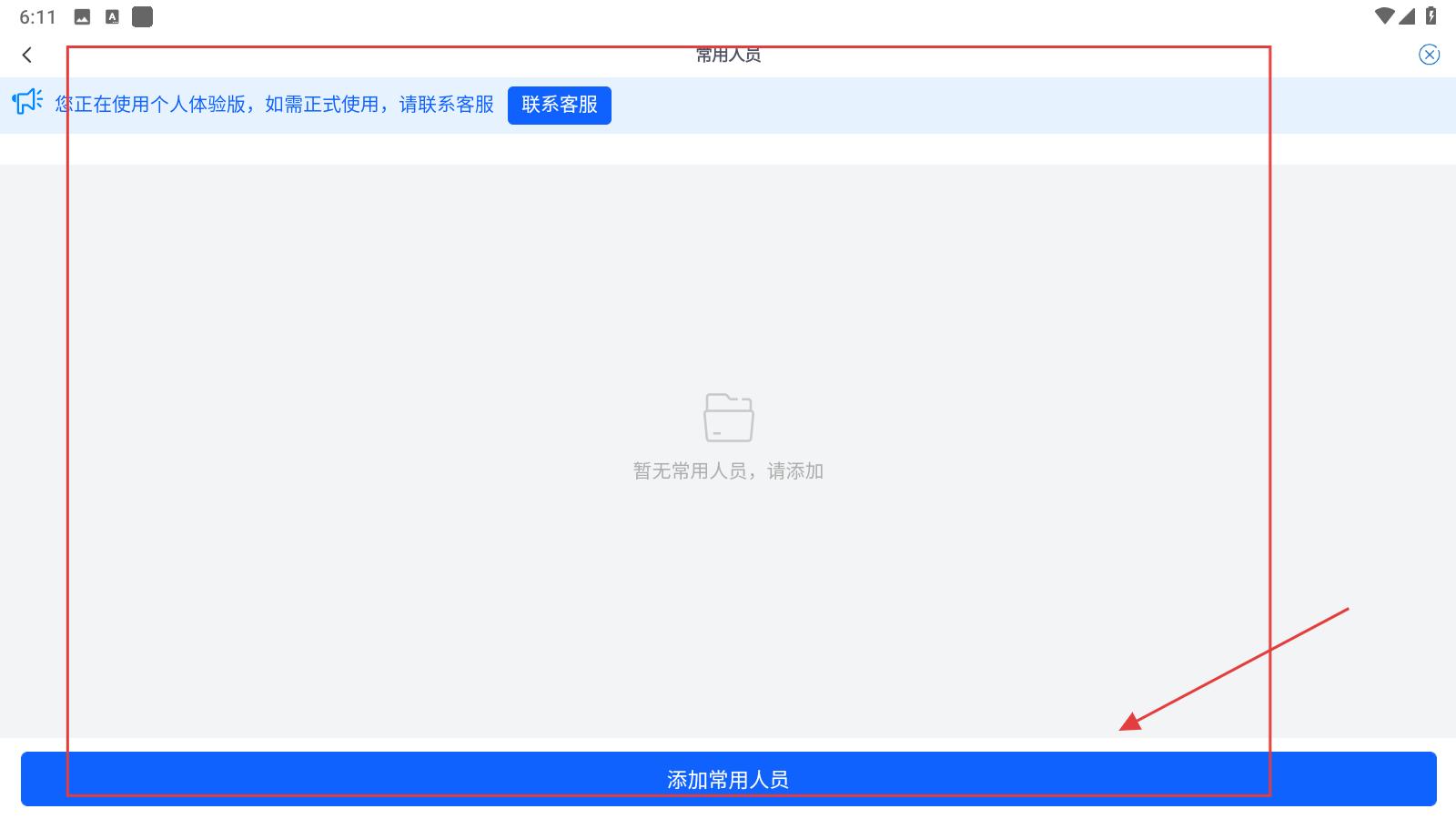Tap the keyboard 'A' status bar icon
This screenshot has width=1456, height=819.
coord(112,17)
